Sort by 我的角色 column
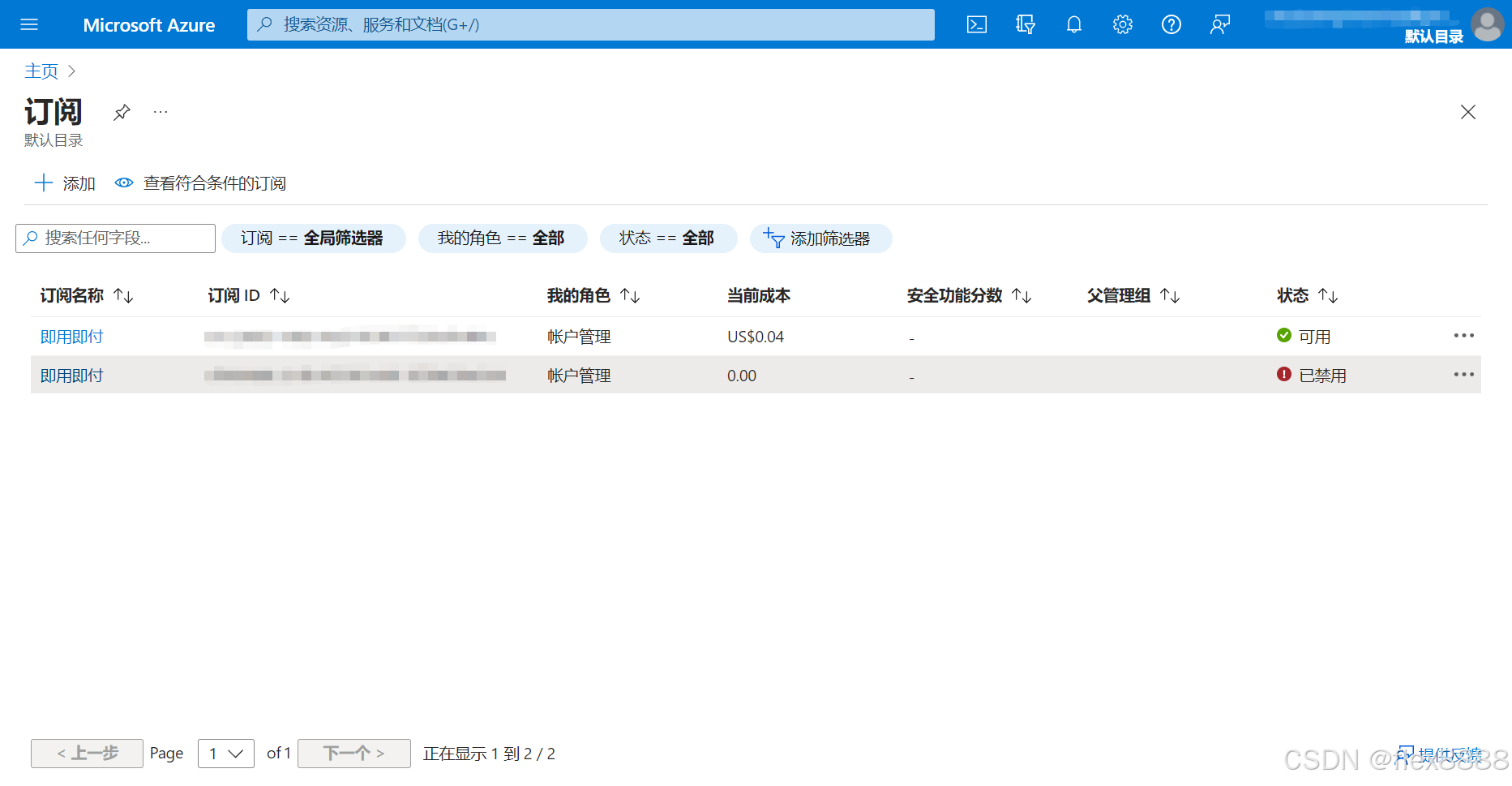The image size is (1512, 786). point(593,295)
